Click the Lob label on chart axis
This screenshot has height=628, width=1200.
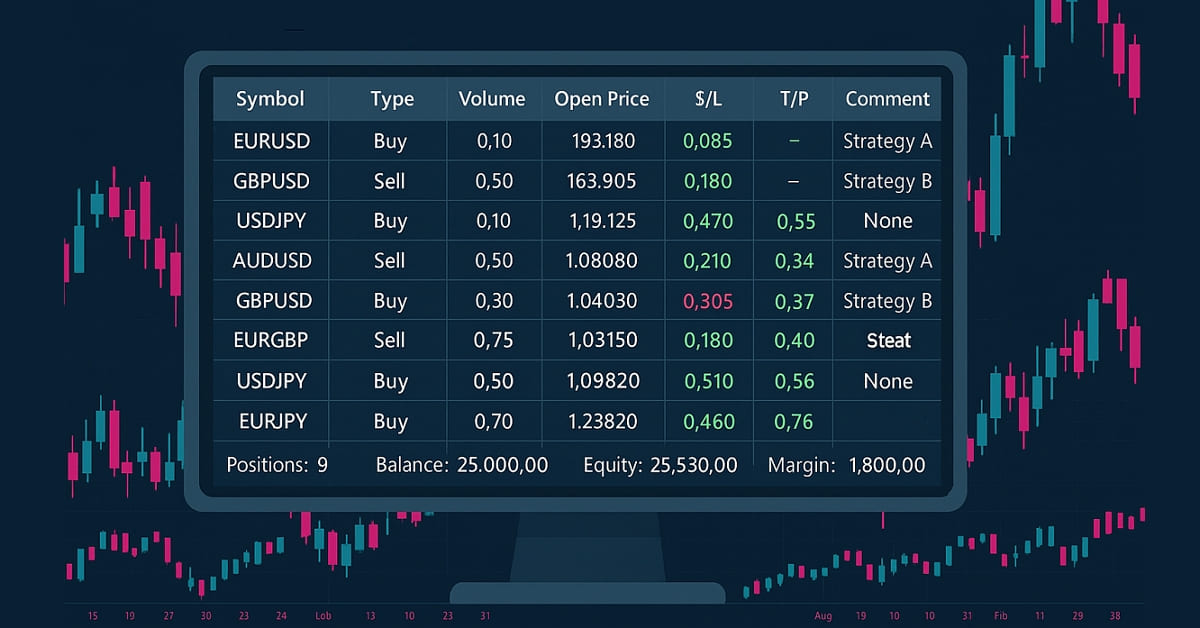[323, 616]
